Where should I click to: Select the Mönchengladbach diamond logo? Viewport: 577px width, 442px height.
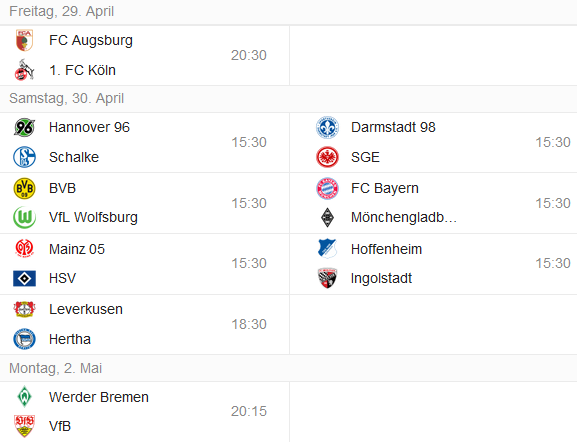[x=327, y=218]
